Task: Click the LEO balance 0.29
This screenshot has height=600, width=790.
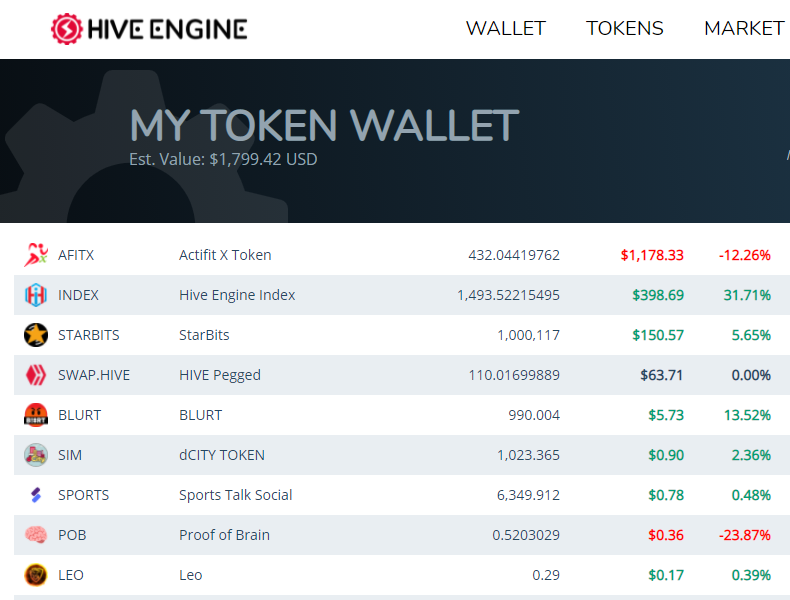Action: [x=546, y=575]
